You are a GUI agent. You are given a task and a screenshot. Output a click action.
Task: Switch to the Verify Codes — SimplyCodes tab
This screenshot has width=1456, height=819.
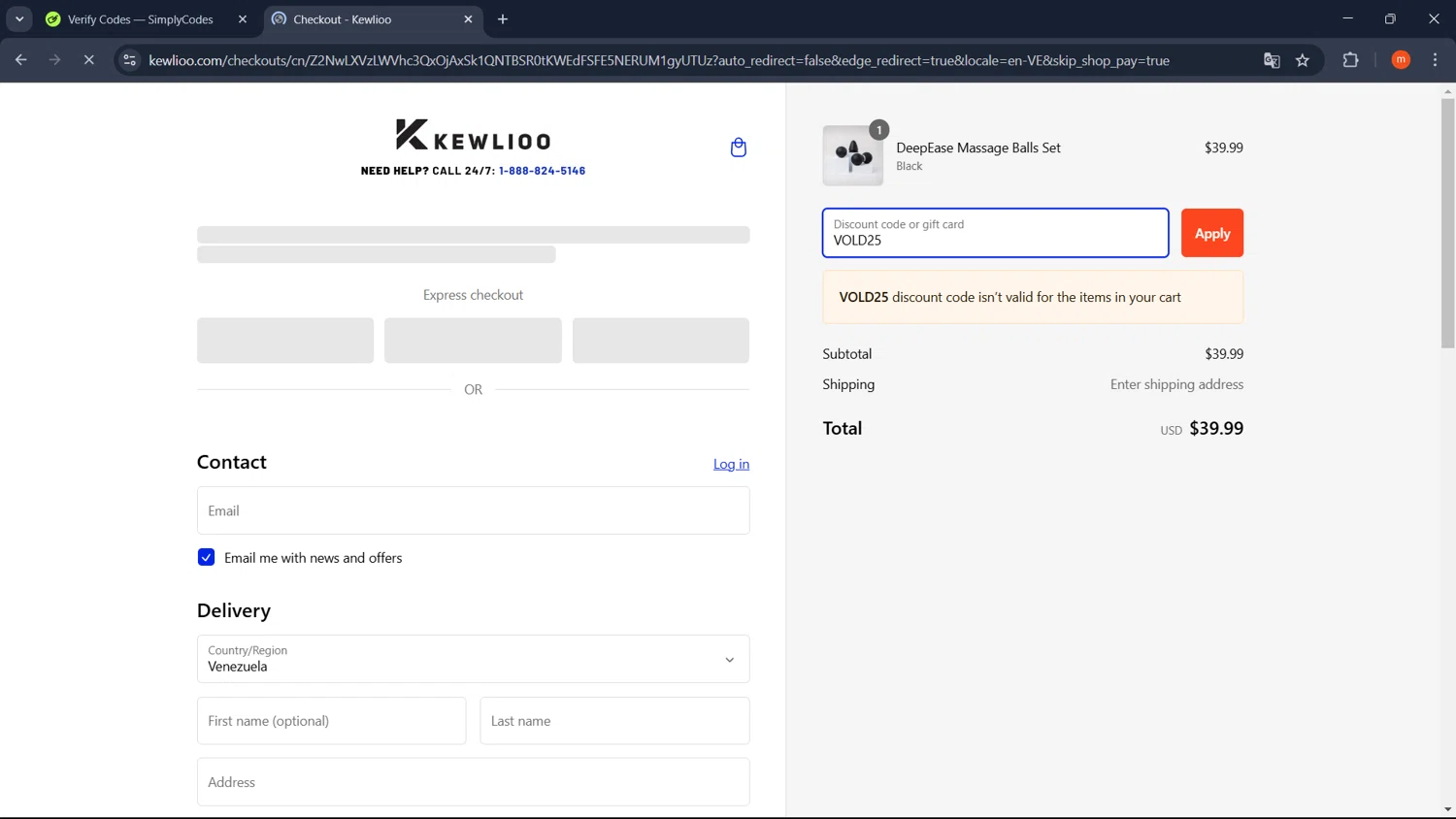click(140, 19)
